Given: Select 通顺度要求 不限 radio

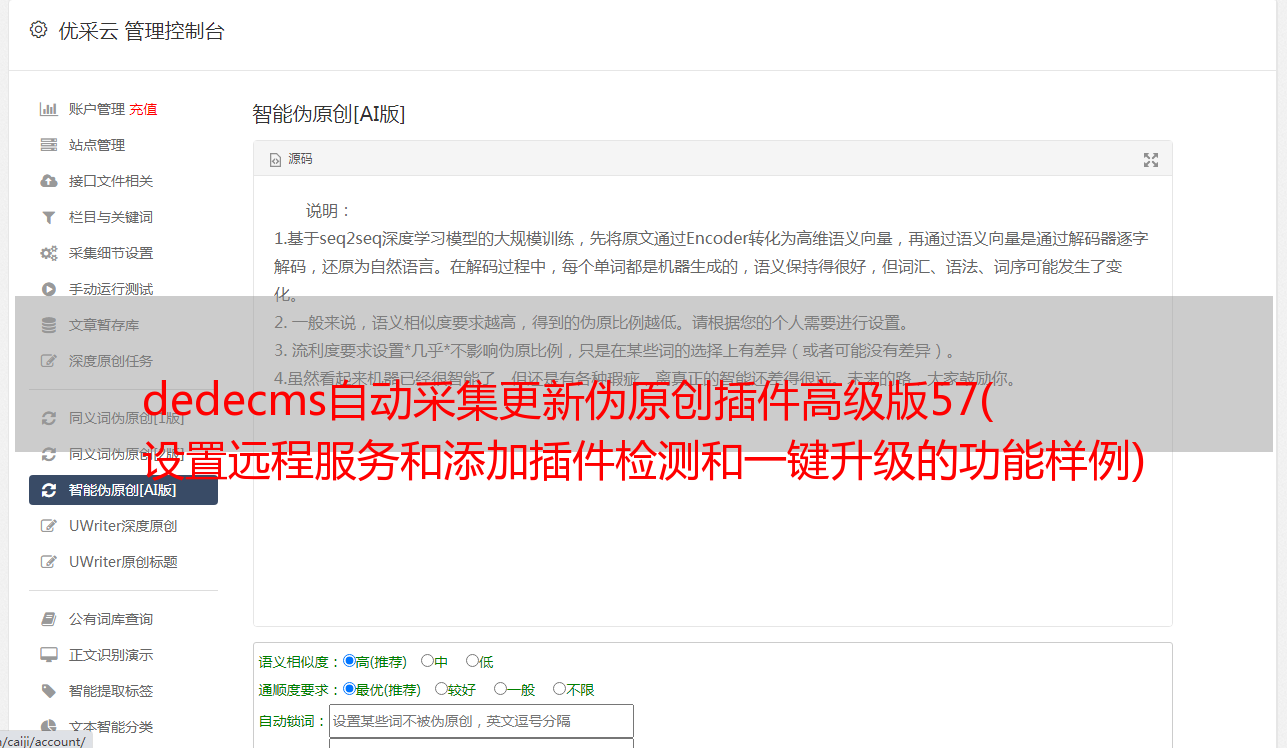Looking at the screenshot, I should tap(559, 689).
